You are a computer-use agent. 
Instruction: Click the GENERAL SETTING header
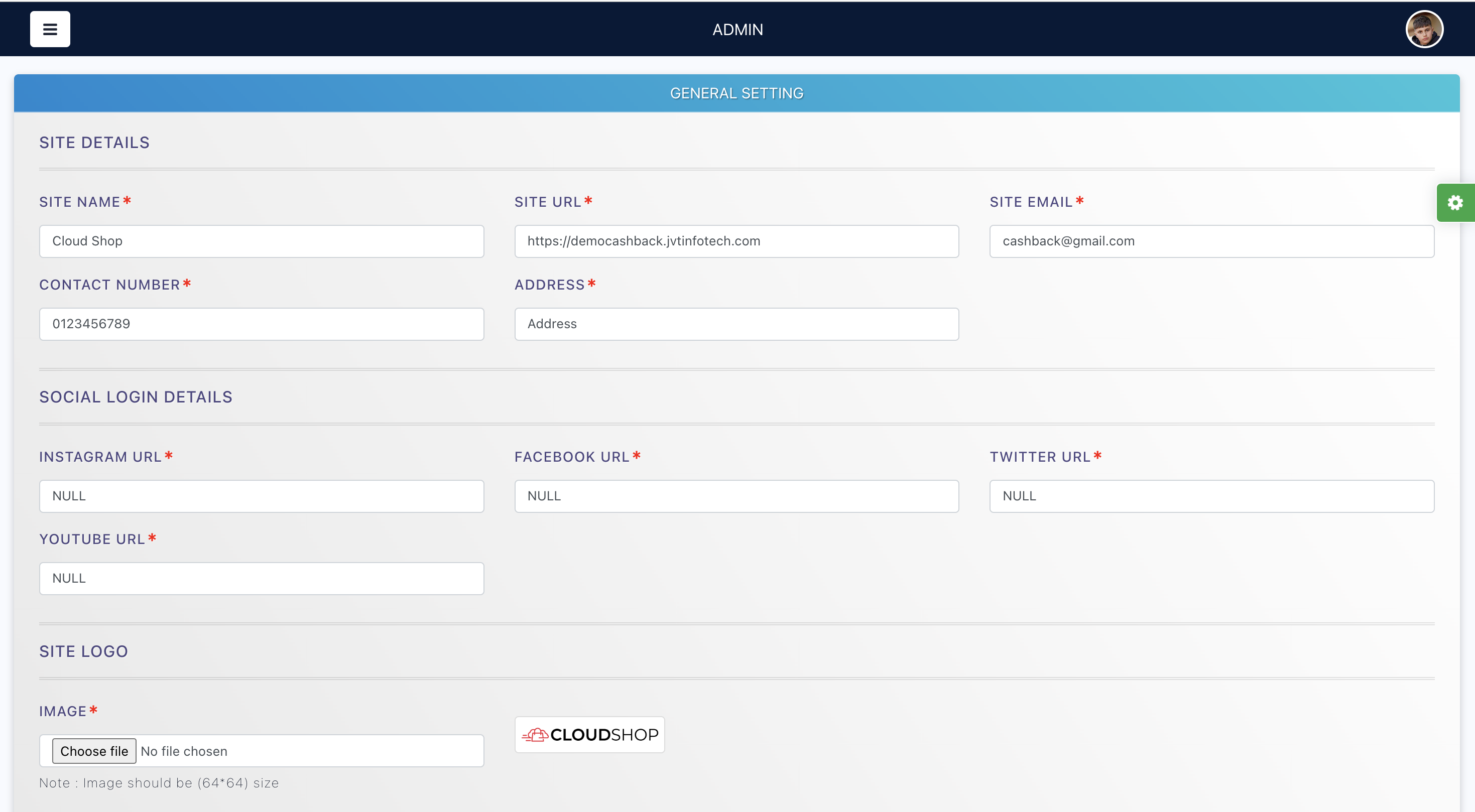point(736,93)
